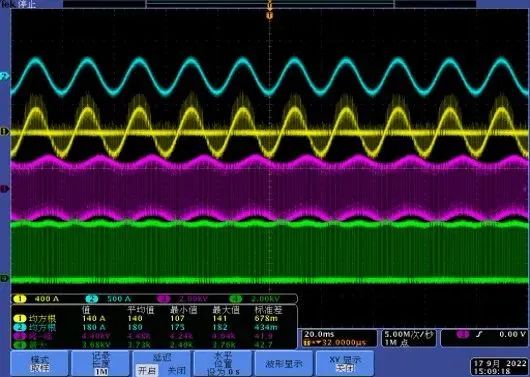Image resolution: width=530 pixels, height=377 pixels.
Task: Click the 678m standard deviation value
Action: coord(266,319)
